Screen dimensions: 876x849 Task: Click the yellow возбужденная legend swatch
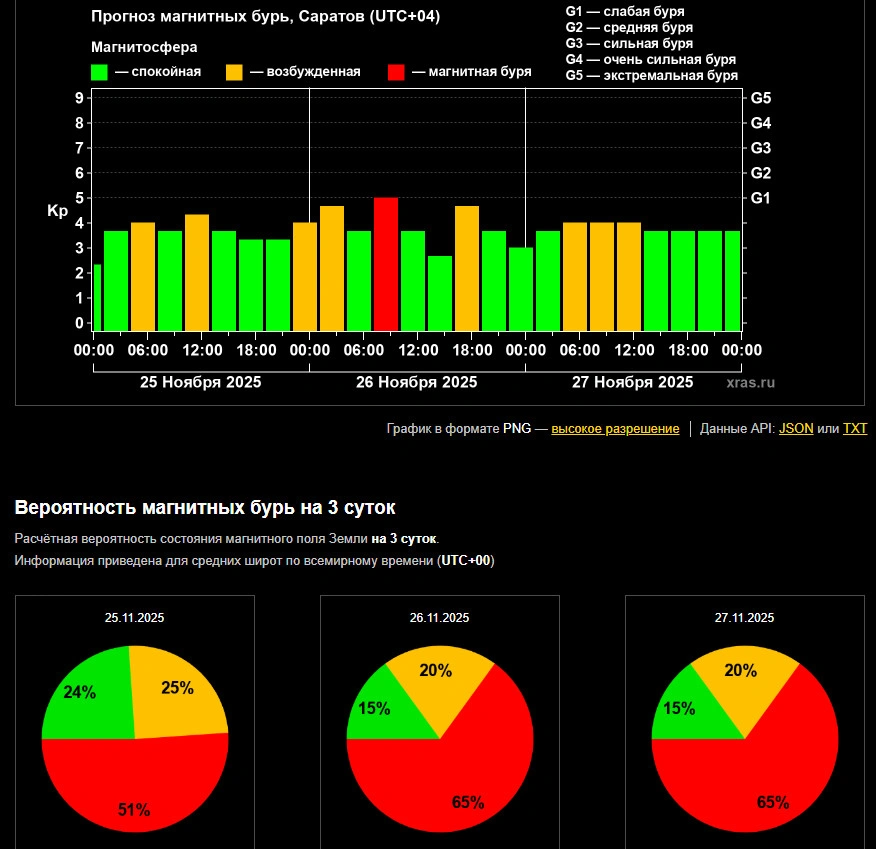click(x=234, y=72)
